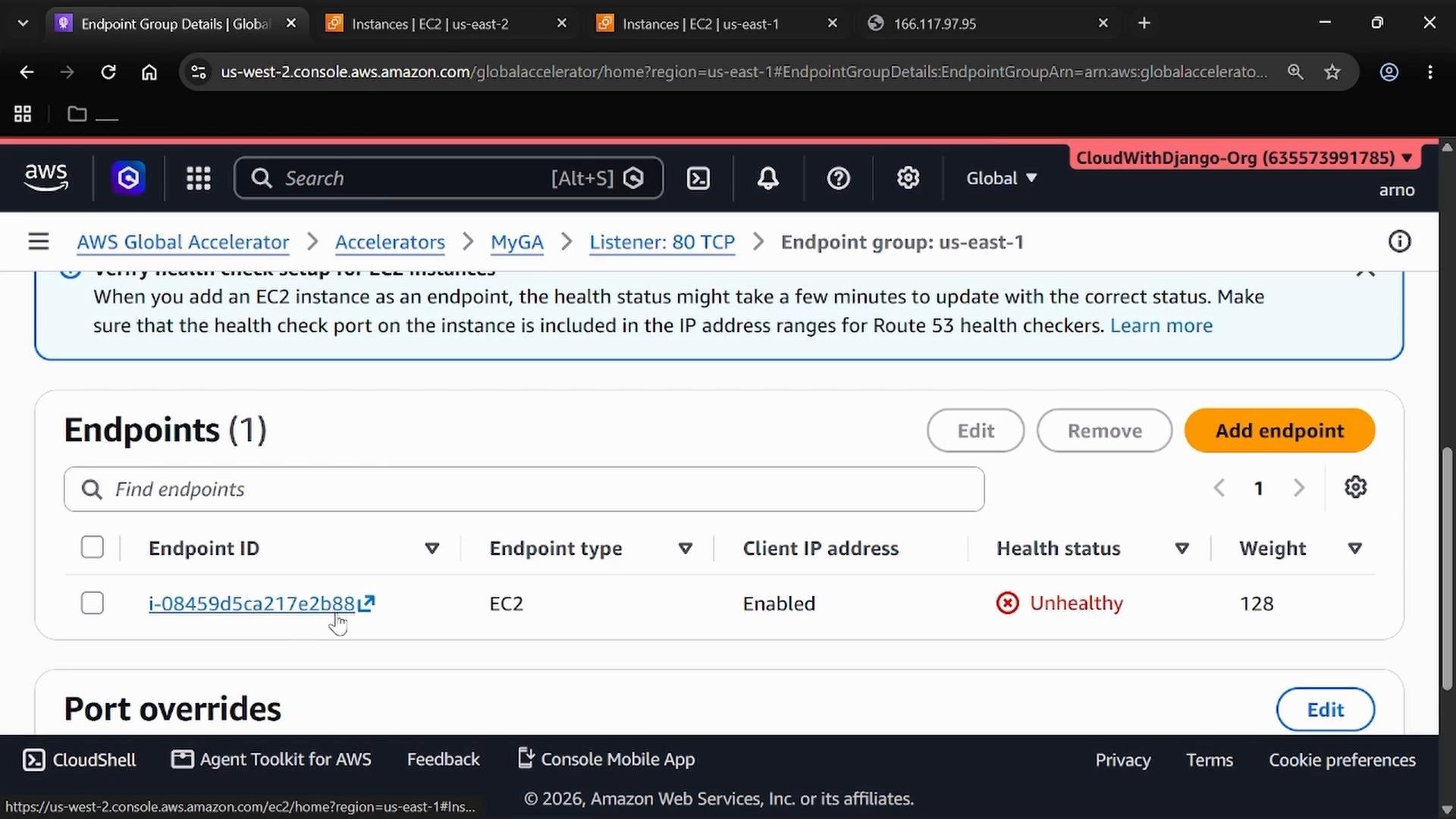
Task: Open the console settings gear in top bar
Action: (x=908, y=178)
